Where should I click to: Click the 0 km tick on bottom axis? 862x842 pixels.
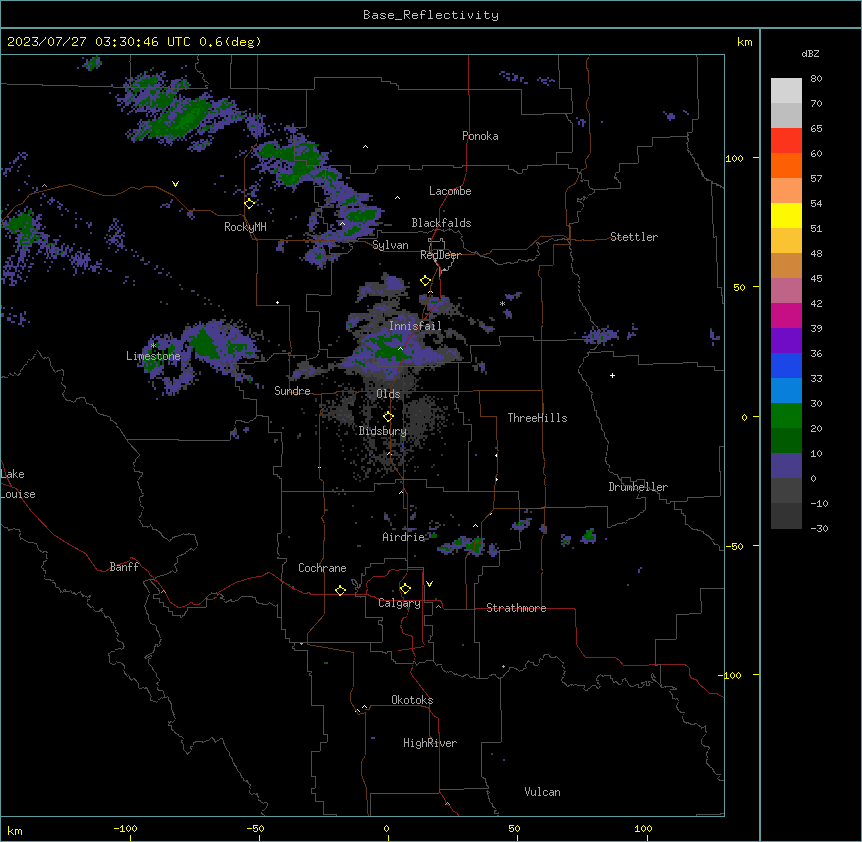click(x=386, y=828)
